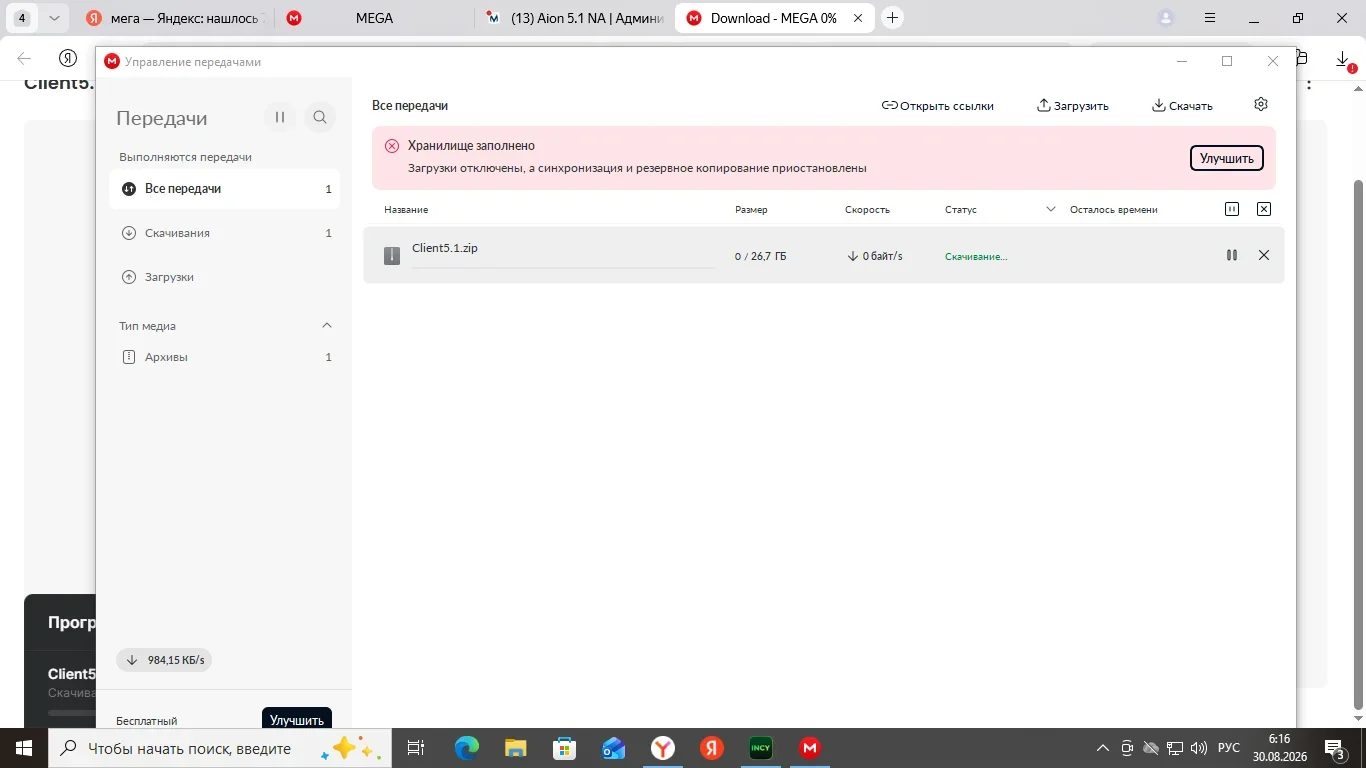
Task: Pause all transfers button beside Передачи heading
Action: 280,117
